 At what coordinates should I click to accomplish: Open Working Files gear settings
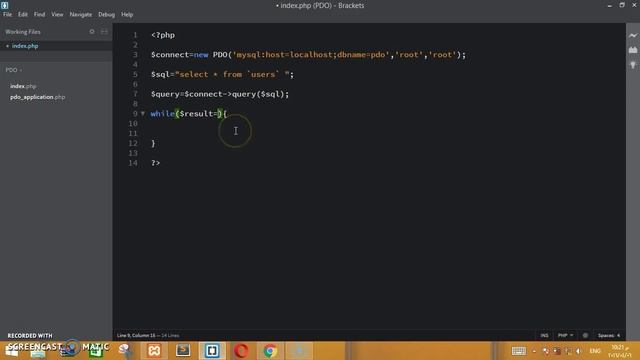click(x=92, y=31)
